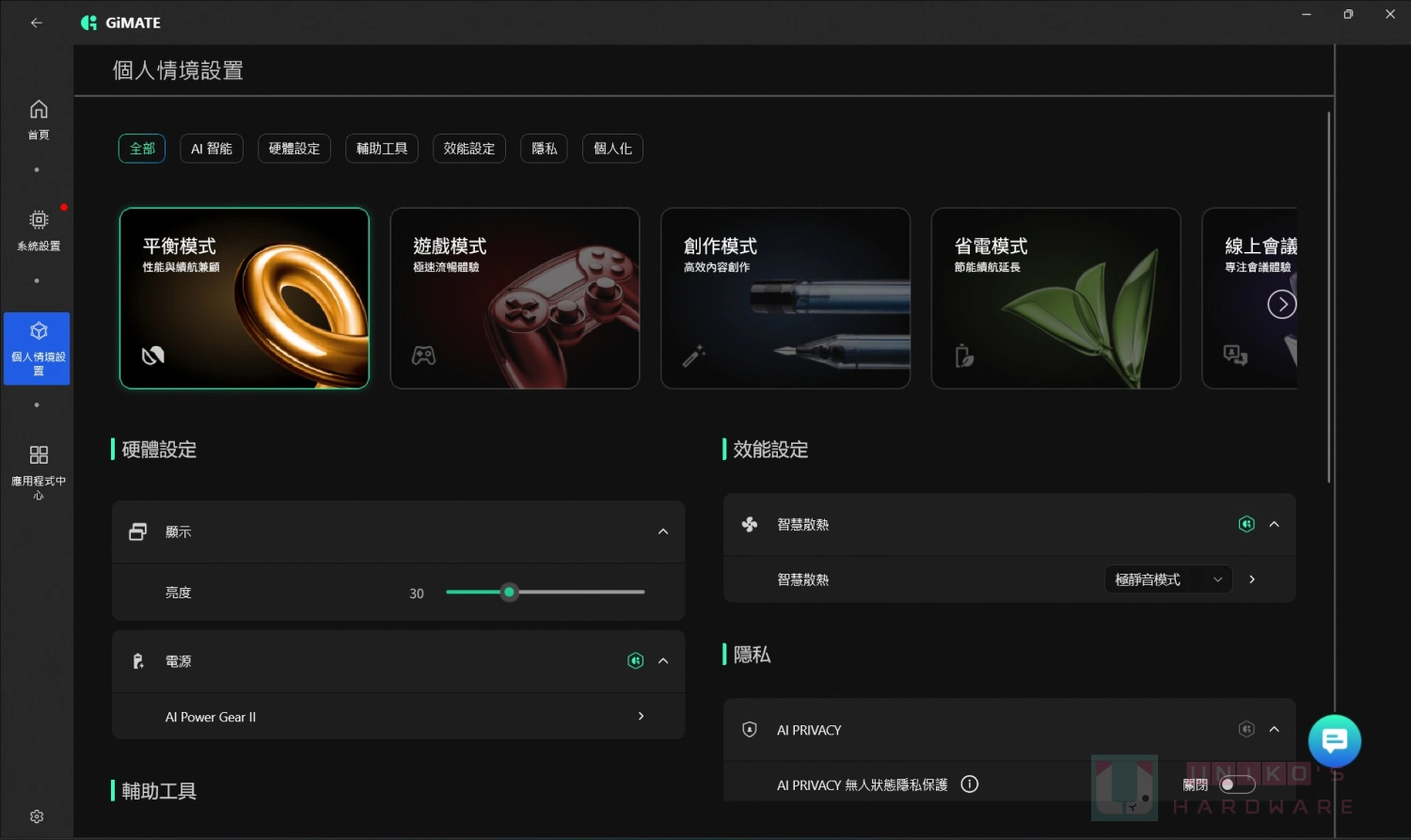Image resolution: width=1411 pixels, height=840 pixels.
Task: Click the vertical scrollbar of settings
Action: pos(1329,297)
